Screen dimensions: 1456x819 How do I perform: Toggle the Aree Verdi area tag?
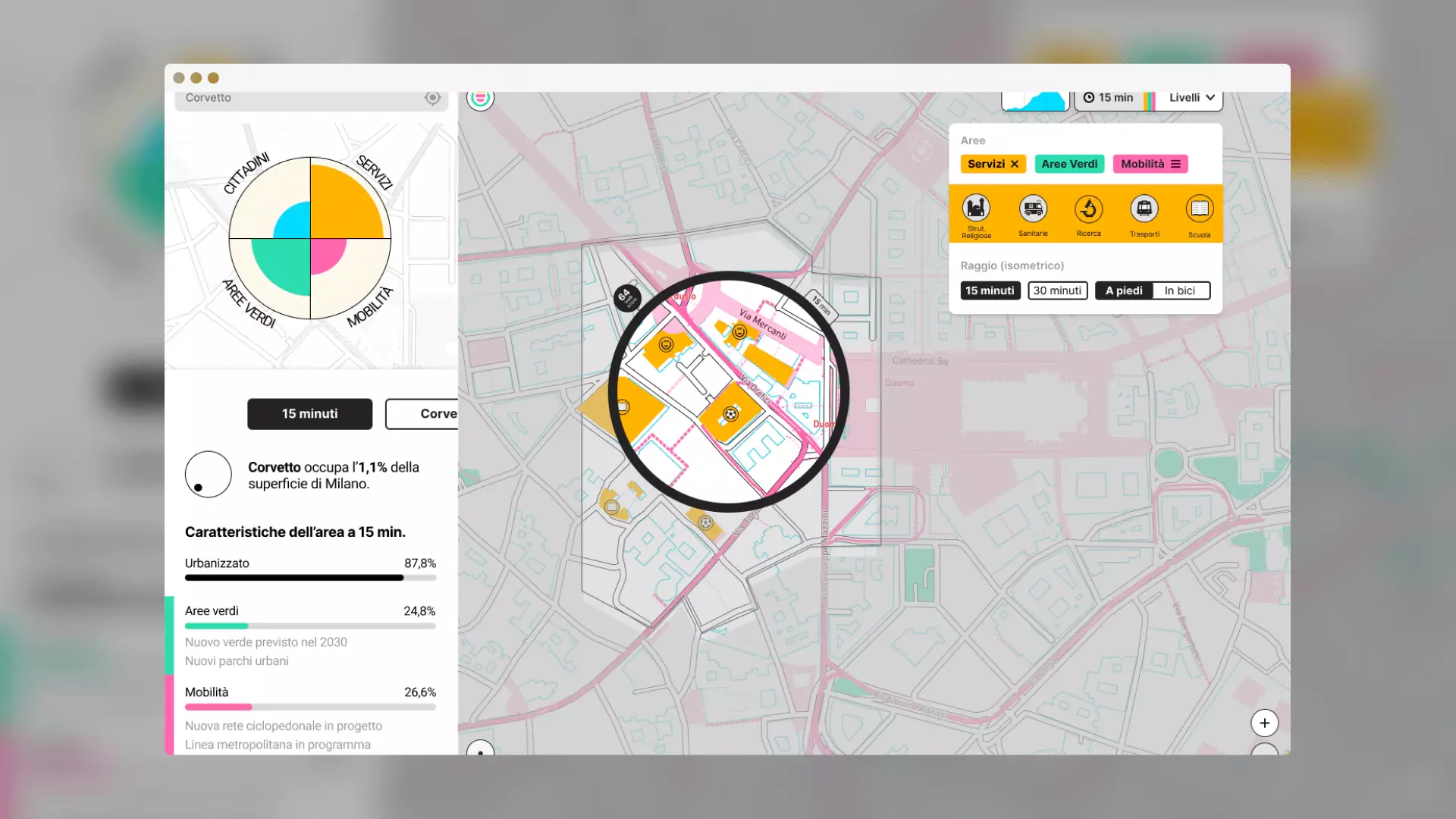(x=1069, y=164)
